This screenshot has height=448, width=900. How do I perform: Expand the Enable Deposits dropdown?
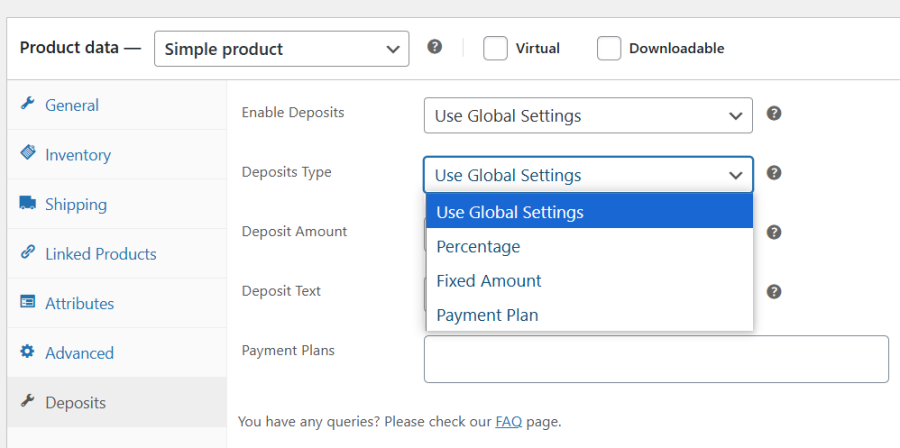(x=588, y=115)
